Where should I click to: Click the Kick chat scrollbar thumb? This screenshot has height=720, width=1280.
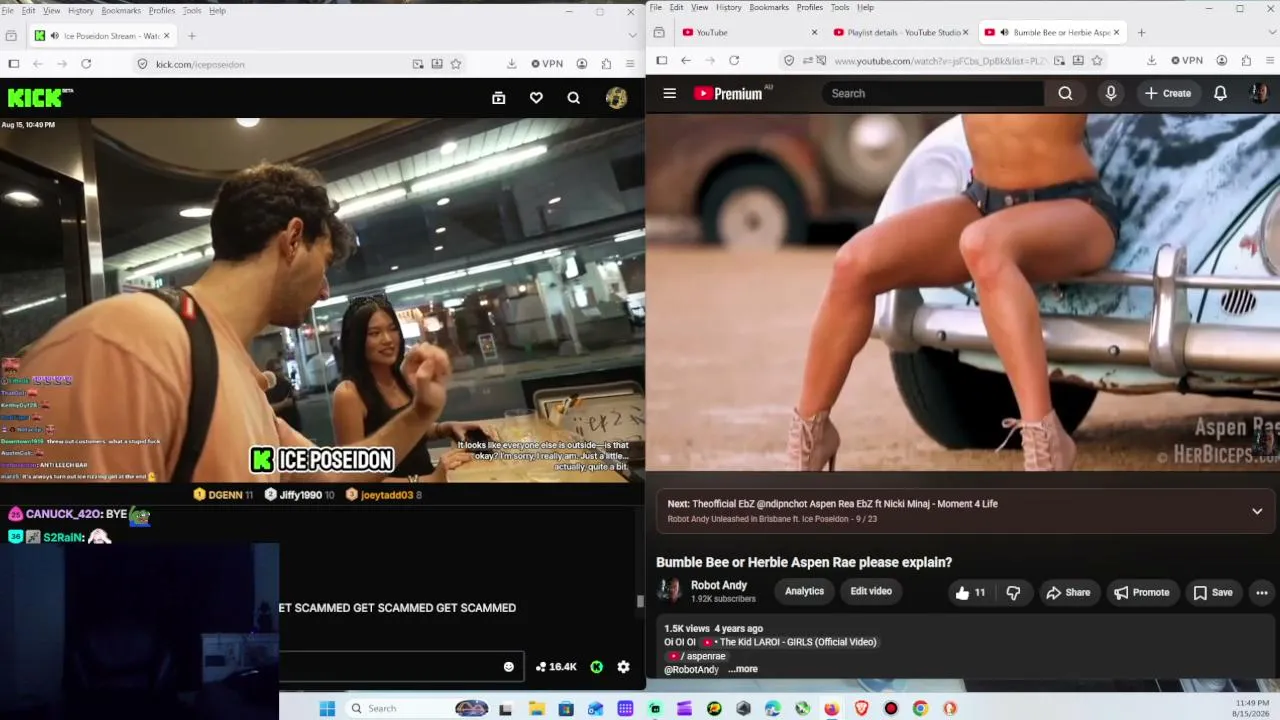640,601
